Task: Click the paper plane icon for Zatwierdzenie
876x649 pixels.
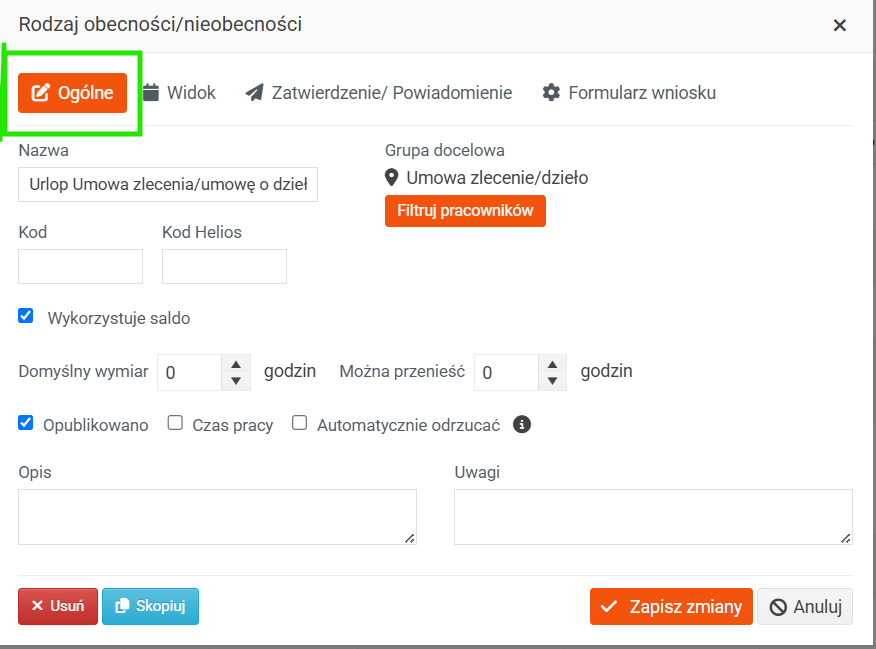Action: (x=254, y=93)
